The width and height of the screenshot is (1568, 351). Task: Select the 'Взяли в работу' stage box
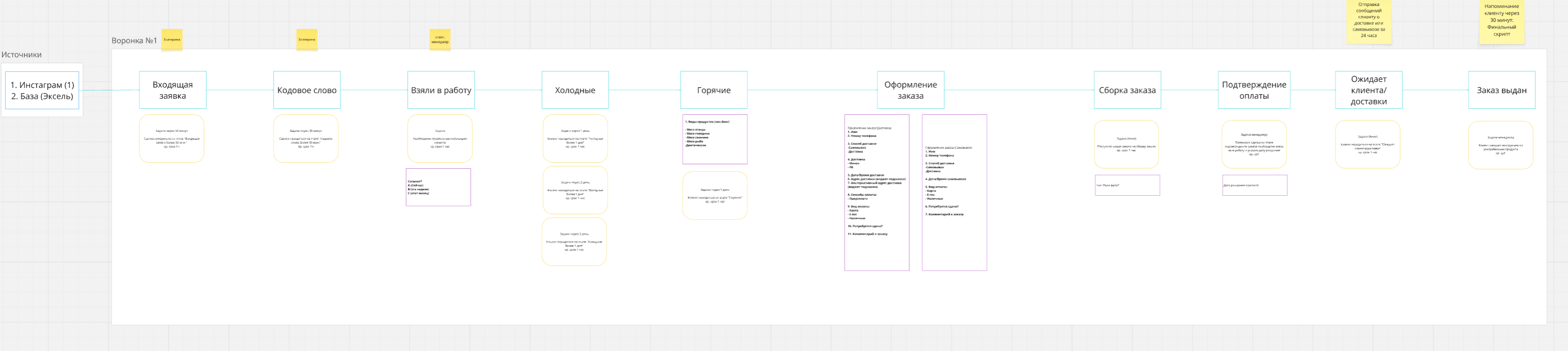point(441,90)
